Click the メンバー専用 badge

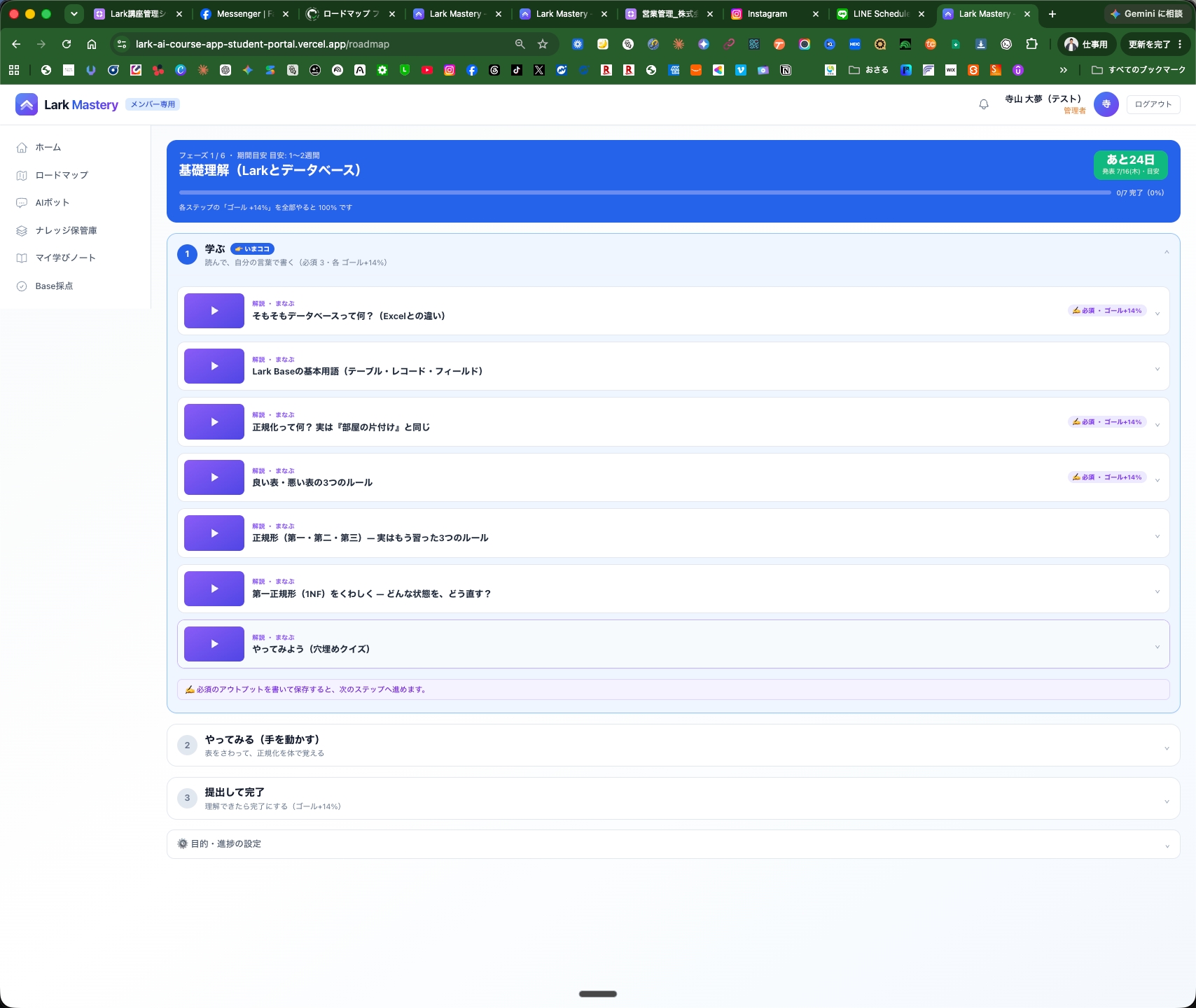153,104
